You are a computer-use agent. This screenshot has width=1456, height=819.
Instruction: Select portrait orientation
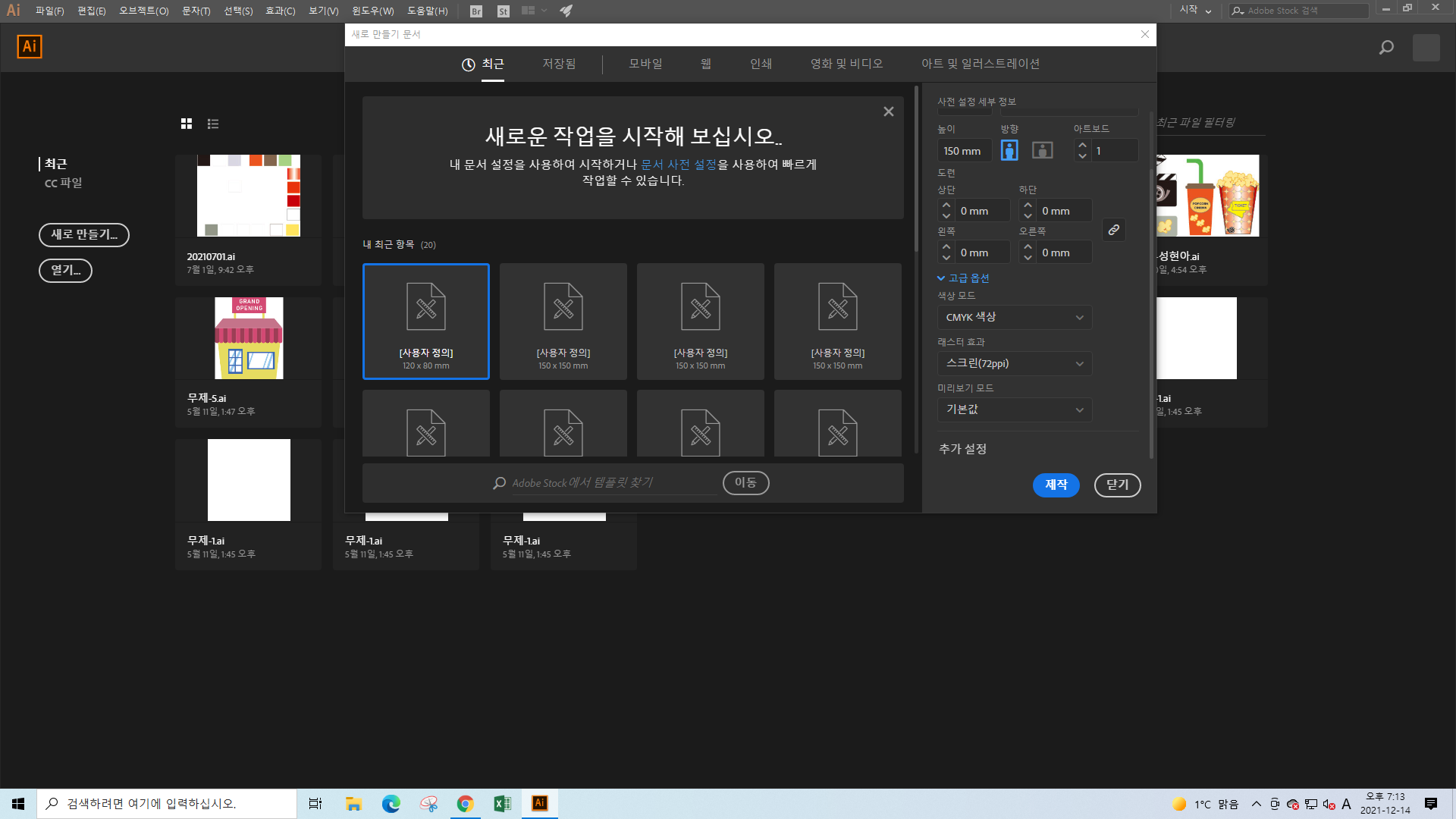(1009, 150)
